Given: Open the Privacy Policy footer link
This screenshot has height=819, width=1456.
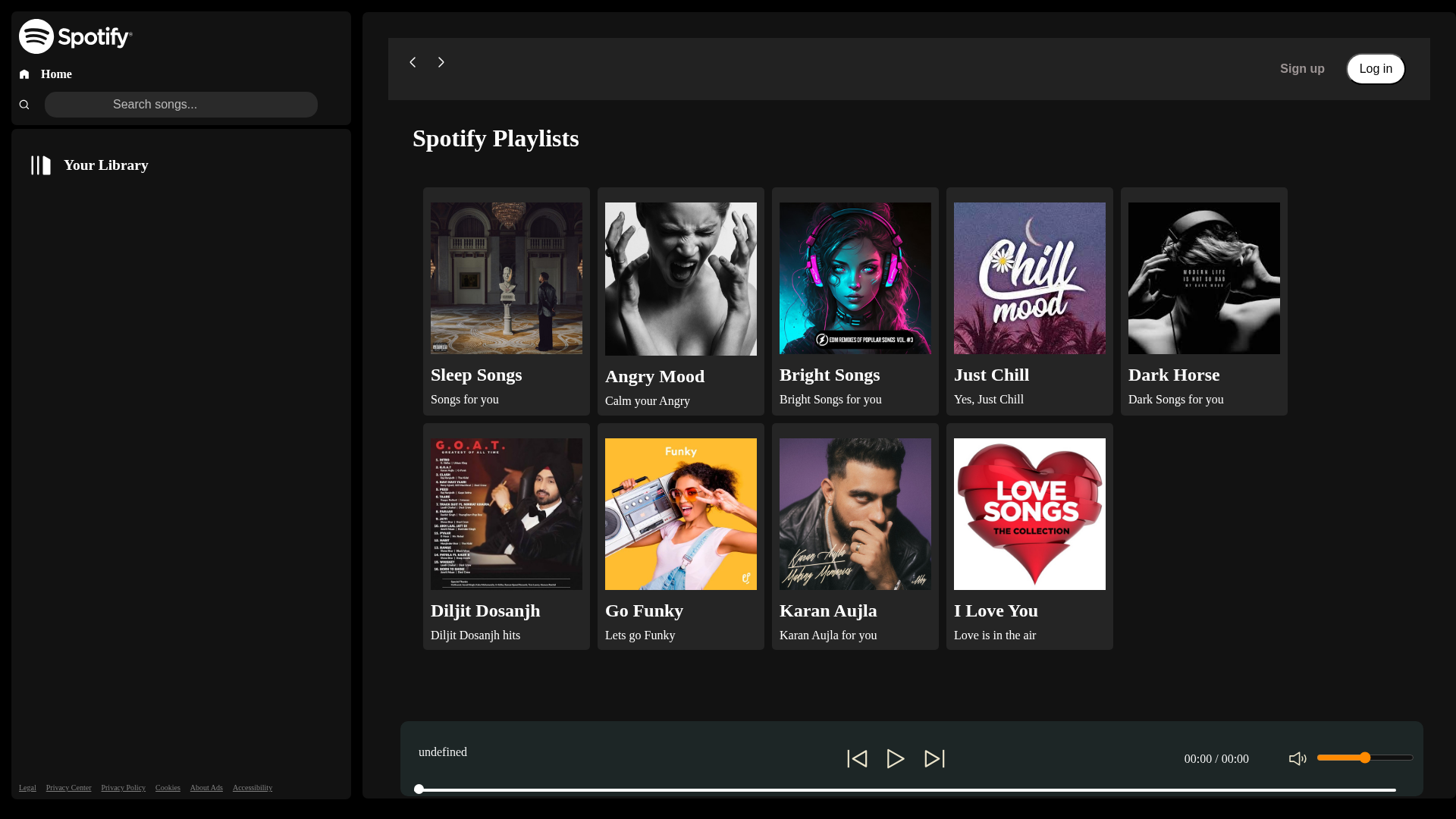Looking at the screenshot, I should pyautogui.click(x=123, y=788).
